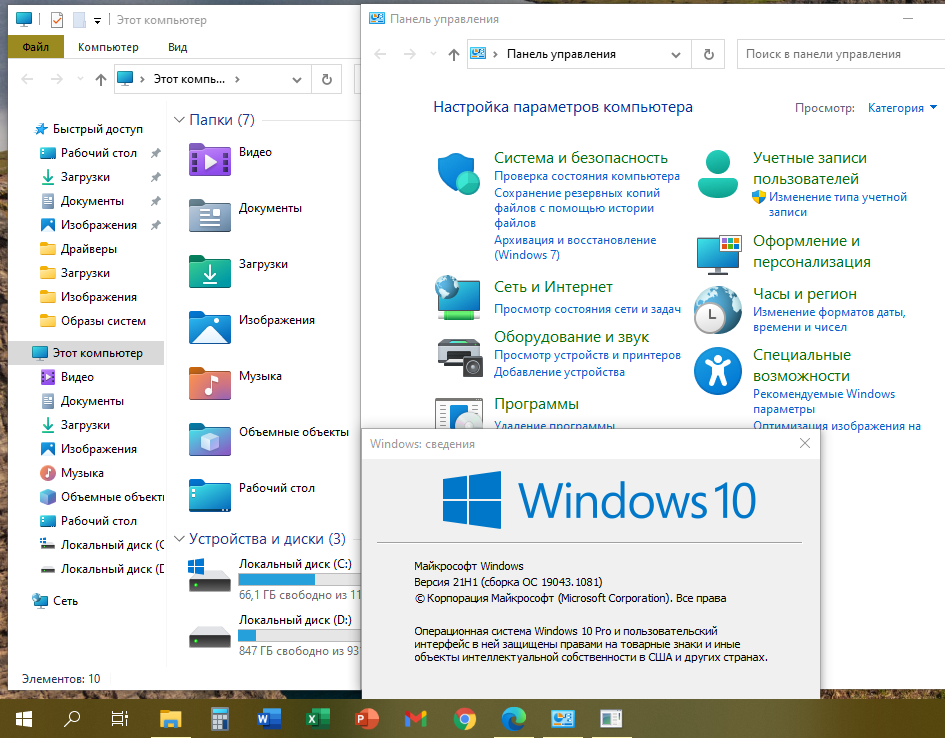Open the Explorer address bar history dropdown
The height and width of the screenshot is (738, 945).
(x=297, y=80)
